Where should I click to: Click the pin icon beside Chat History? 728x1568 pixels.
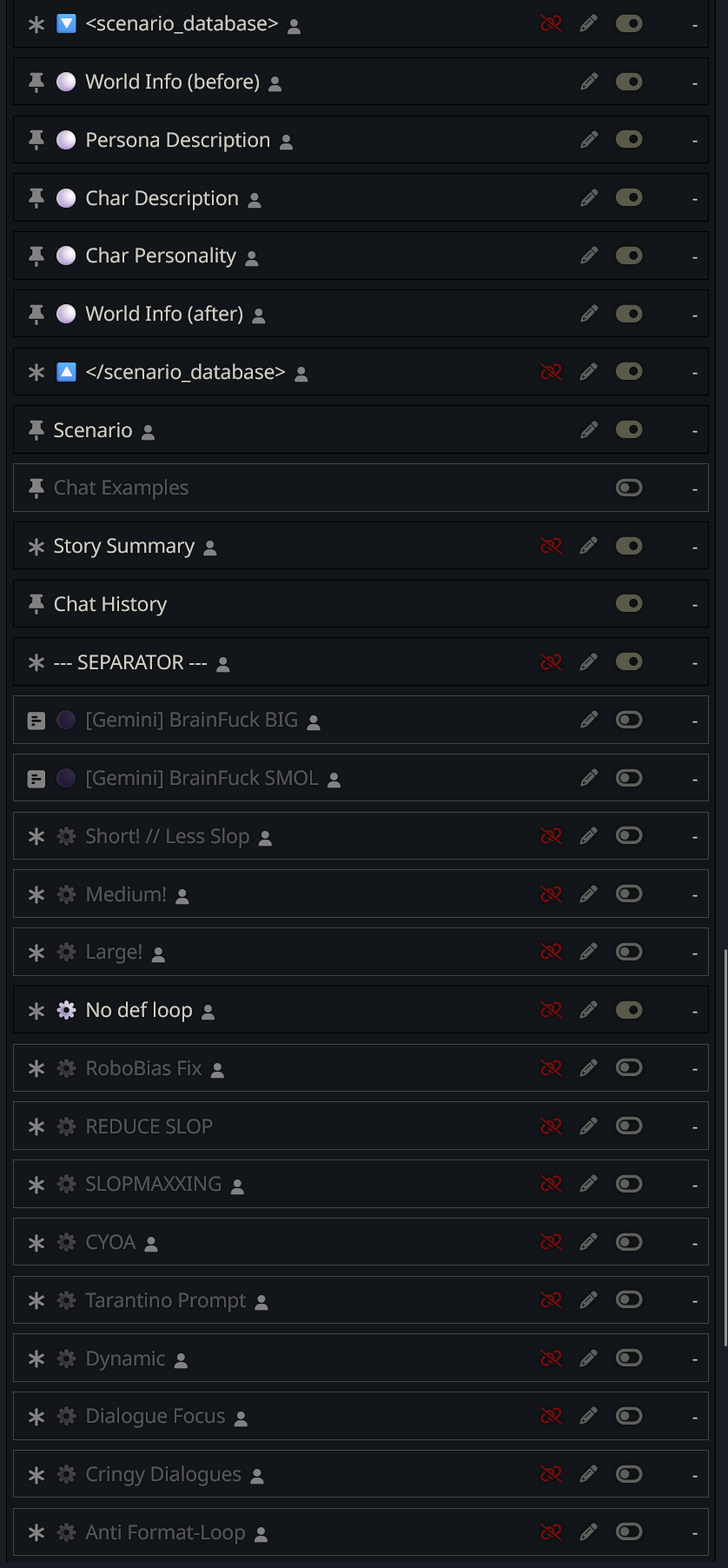pyautogui.click(x=36, y=604)
